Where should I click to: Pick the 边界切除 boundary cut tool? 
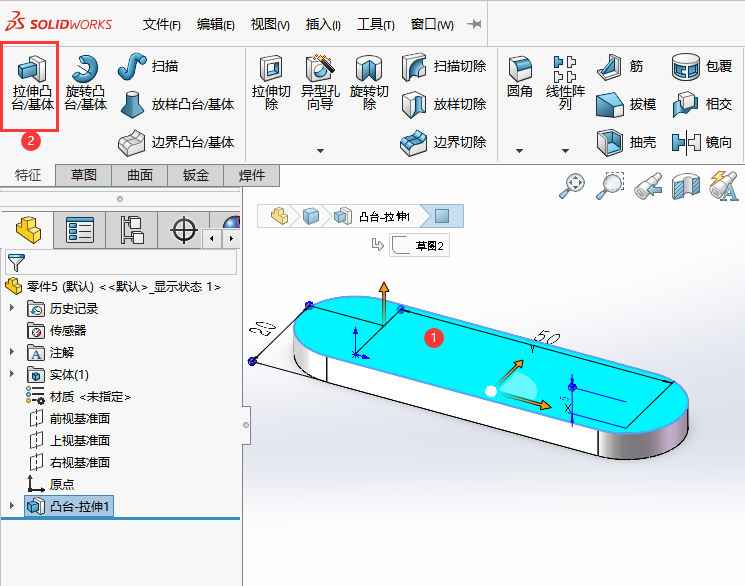pos(444,142)
